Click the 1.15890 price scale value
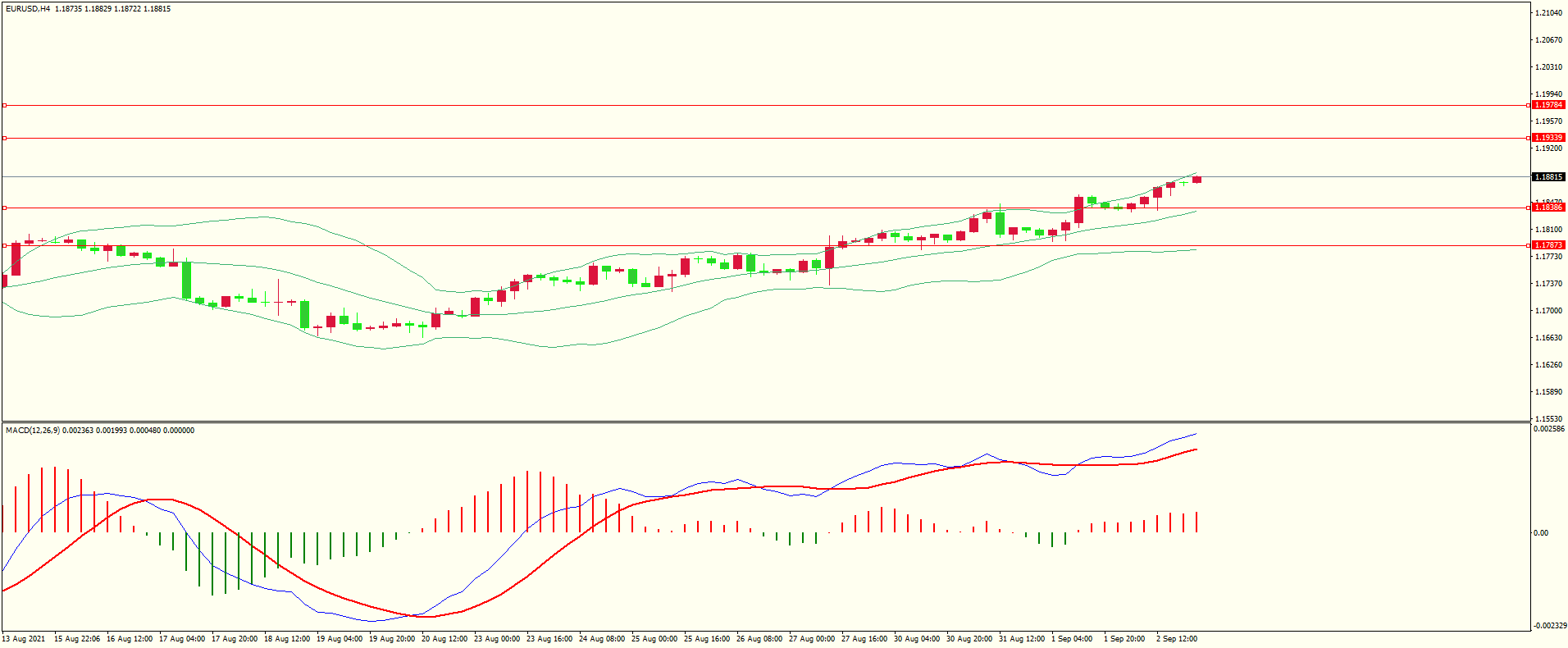 point(1548,392)
